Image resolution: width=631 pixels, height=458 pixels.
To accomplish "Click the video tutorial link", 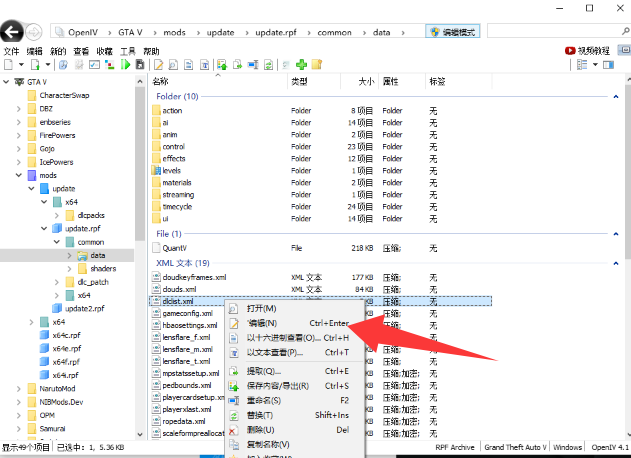I will tap(588, 50).
